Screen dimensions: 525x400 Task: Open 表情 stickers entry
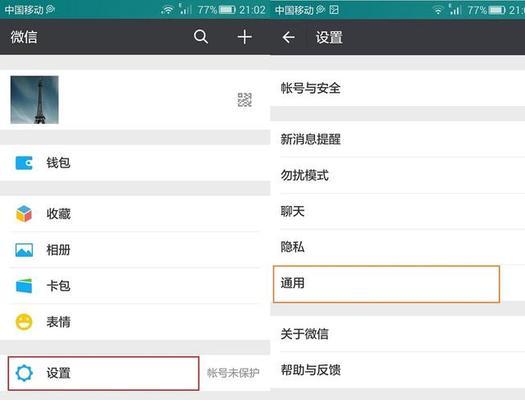pyautogui.click(x=135, y=322)
